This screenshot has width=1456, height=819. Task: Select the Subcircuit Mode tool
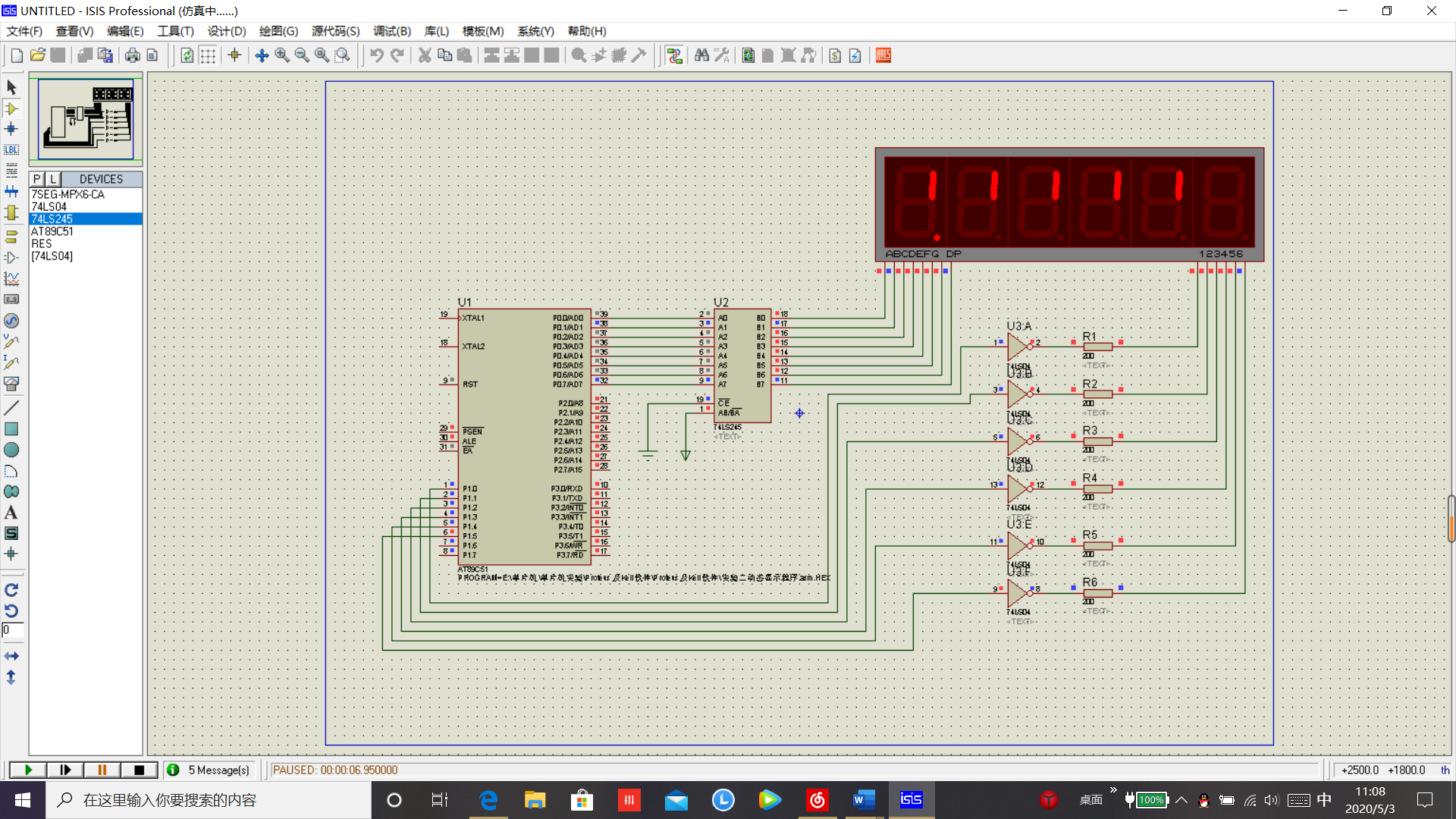point(11,212)
